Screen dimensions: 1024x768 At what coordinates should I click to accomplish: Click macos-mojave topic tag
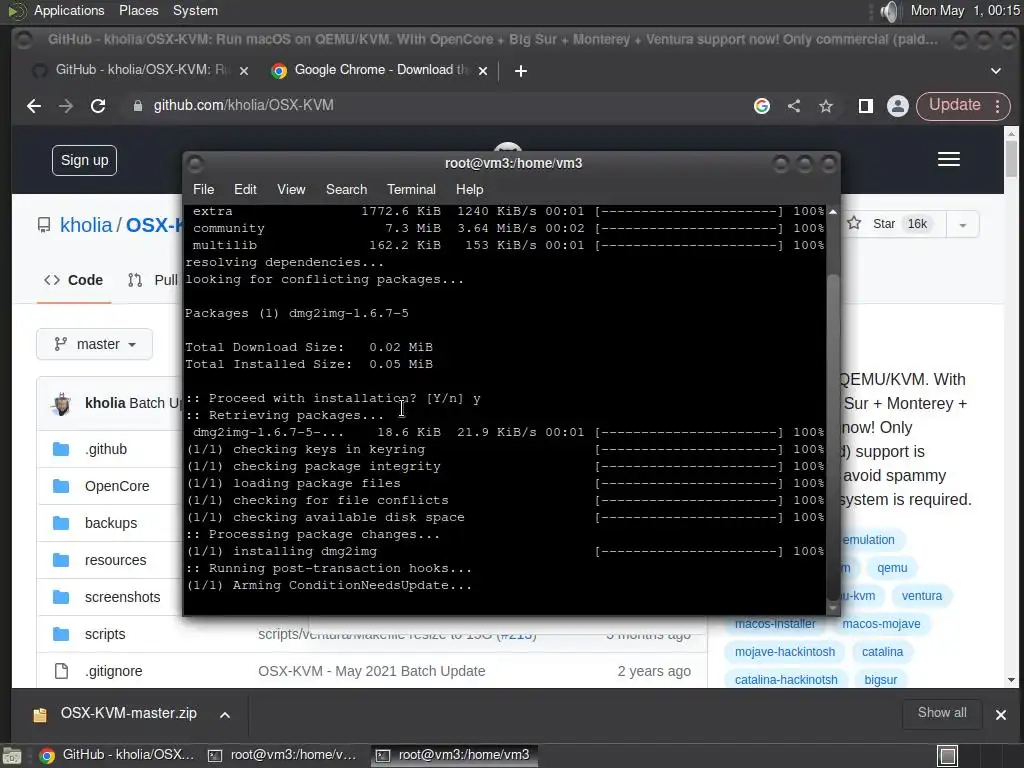click(881, 624)
